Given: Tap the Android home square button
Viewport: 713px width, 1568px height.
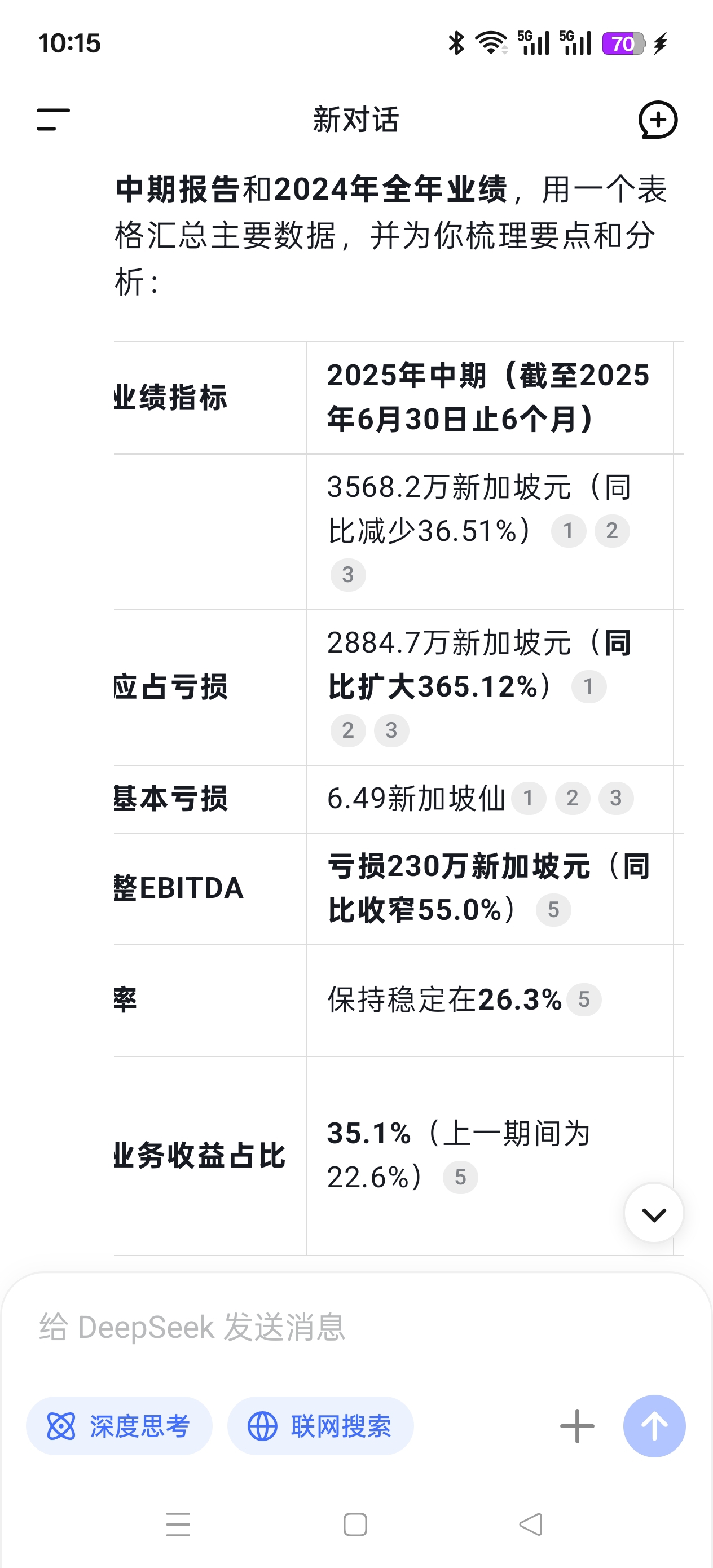Looking at the screenshot, I should tap(355, 1524).
